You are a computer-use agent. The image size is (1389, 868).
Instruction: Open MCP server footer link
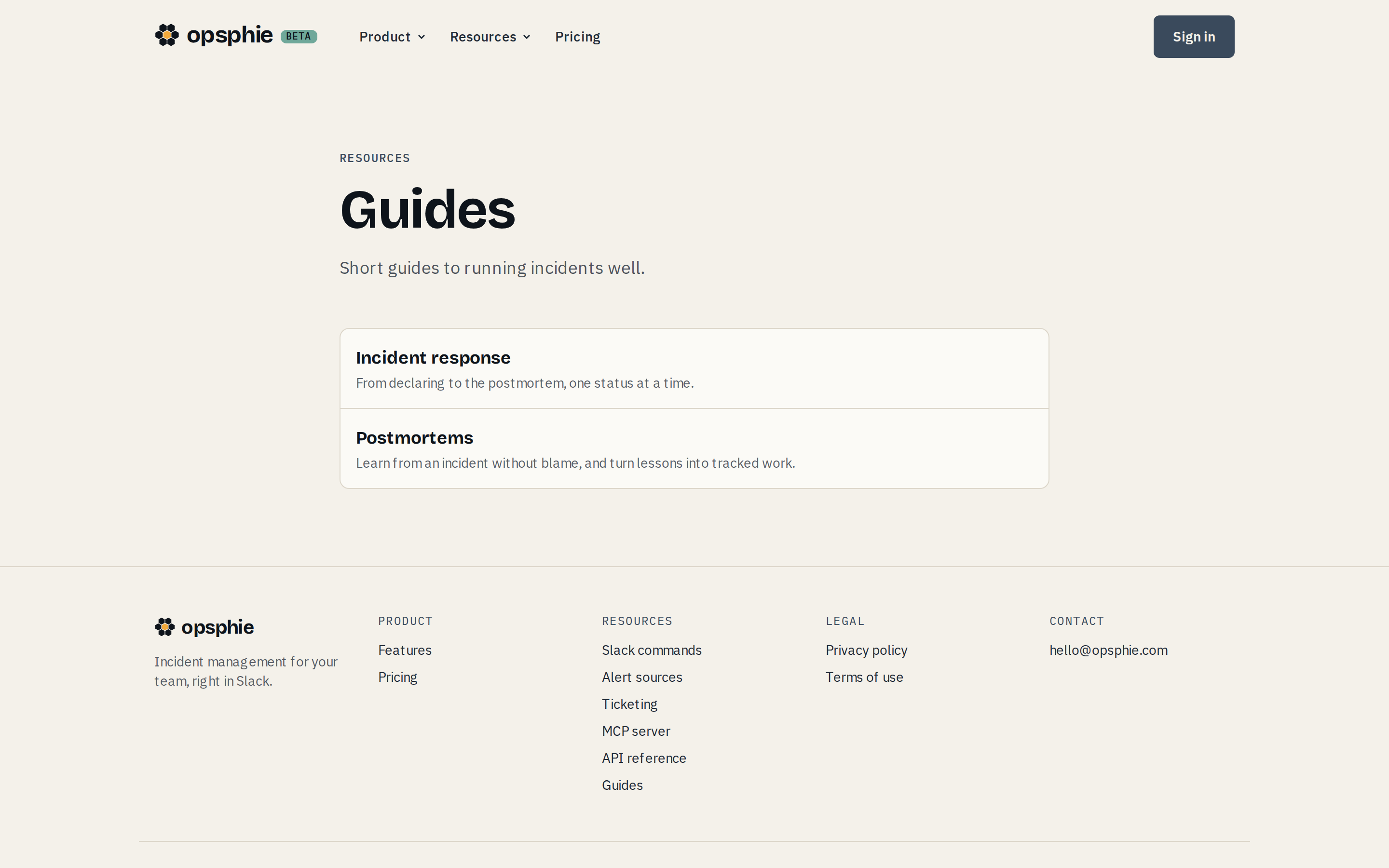[x=636, y=731]
